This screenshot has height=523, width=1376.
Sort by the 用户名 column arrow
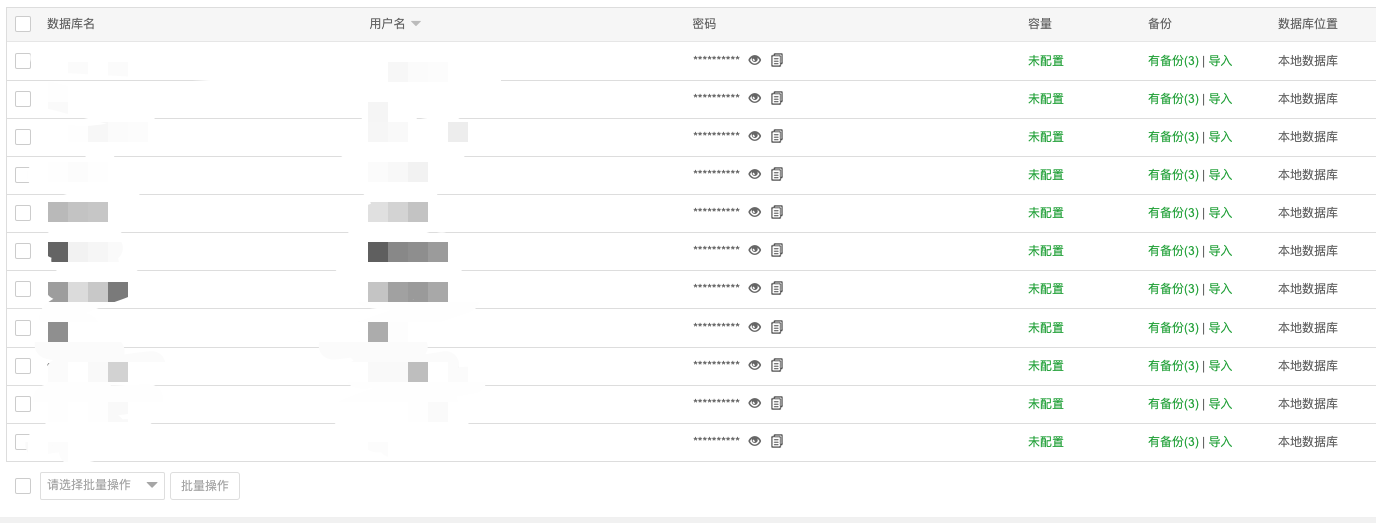[416, 24]
